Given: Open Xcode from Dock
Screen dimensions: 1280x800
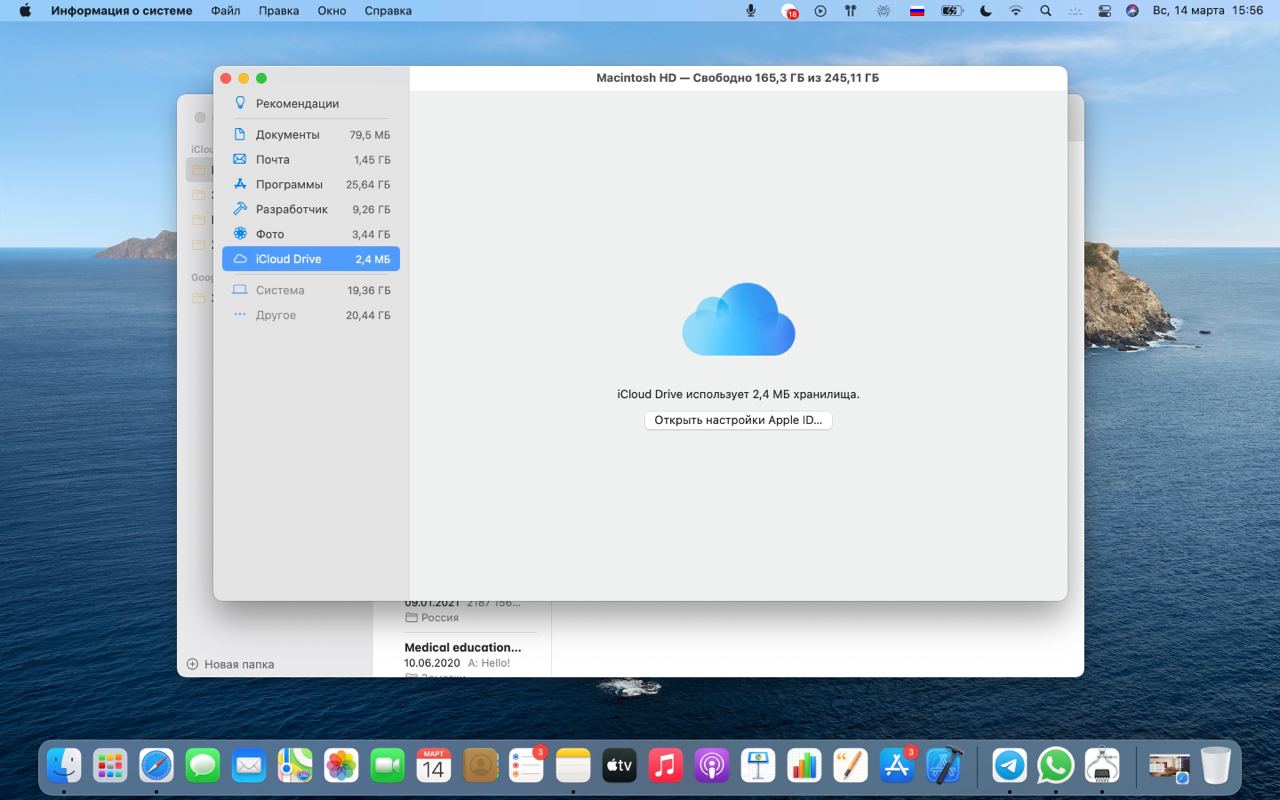Looking at the screenshot, I should coord(943,766).
